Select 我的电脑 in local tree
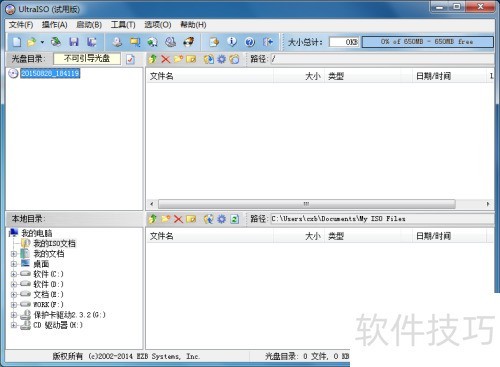The image size is (500, 367). tap(37, 233)
